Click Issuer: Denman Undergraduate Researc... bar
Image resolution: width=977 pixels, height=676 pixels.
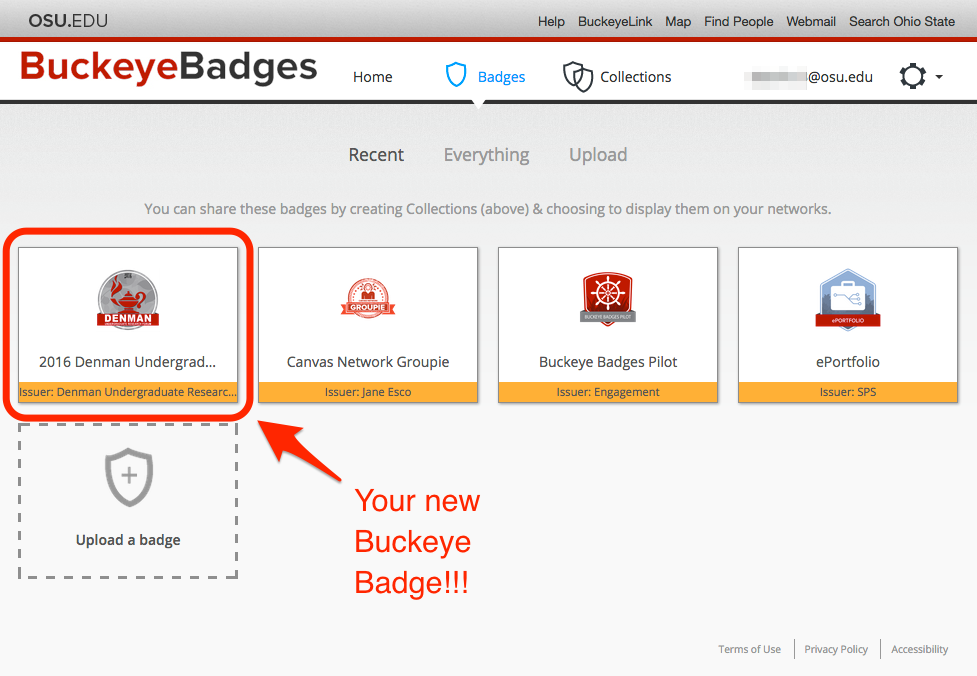[128, 392]
